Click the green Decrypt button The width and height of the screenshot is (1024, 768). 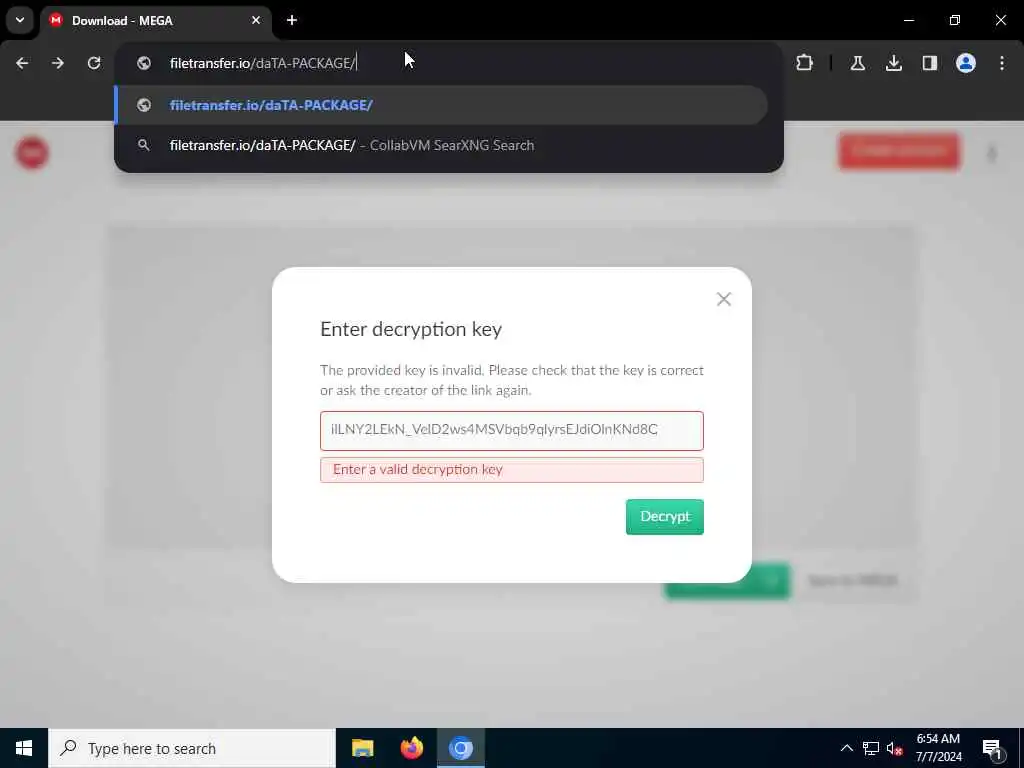pos(665,517)
